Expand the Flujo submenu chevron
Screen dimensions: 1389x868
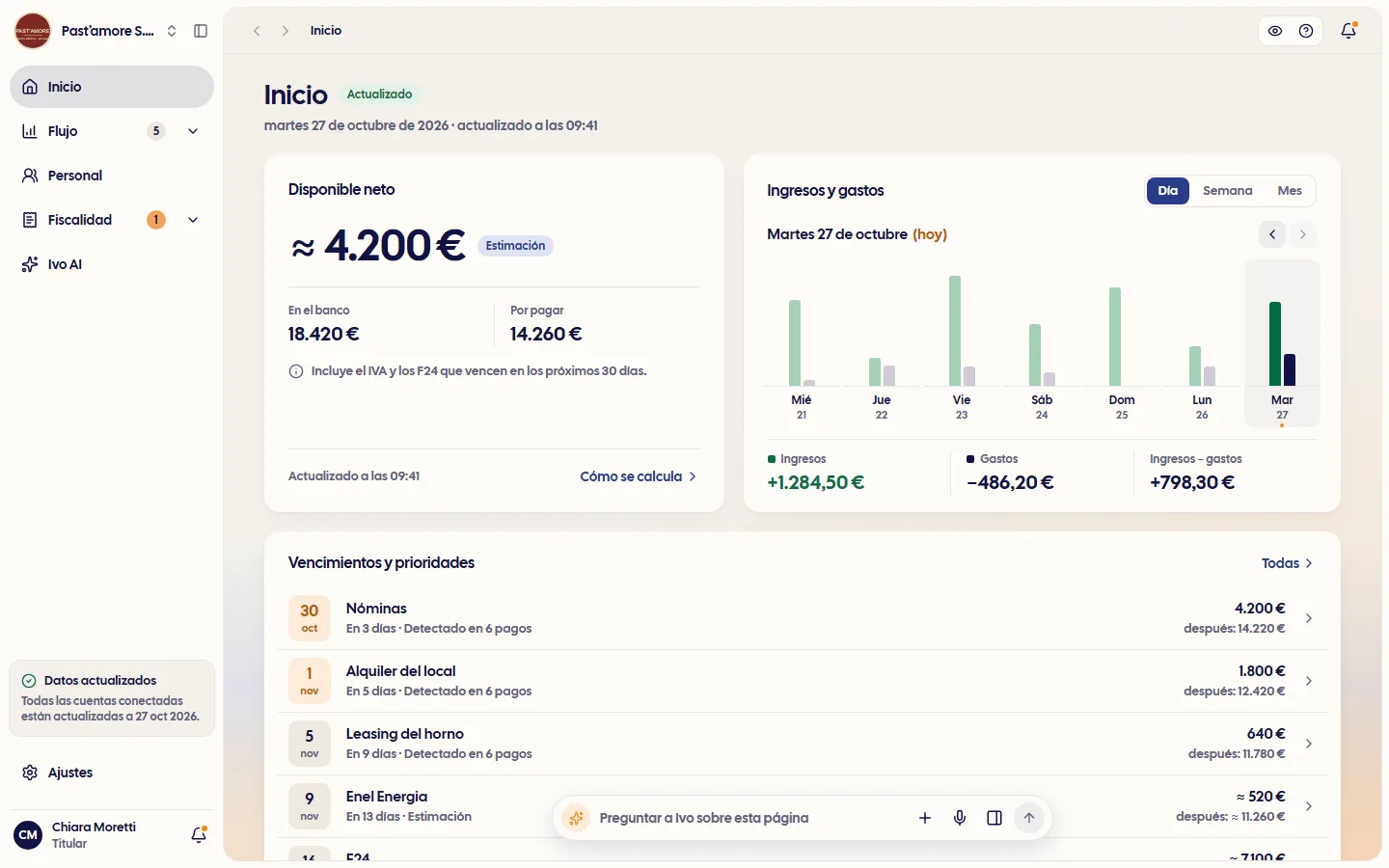tap(193, 131)
